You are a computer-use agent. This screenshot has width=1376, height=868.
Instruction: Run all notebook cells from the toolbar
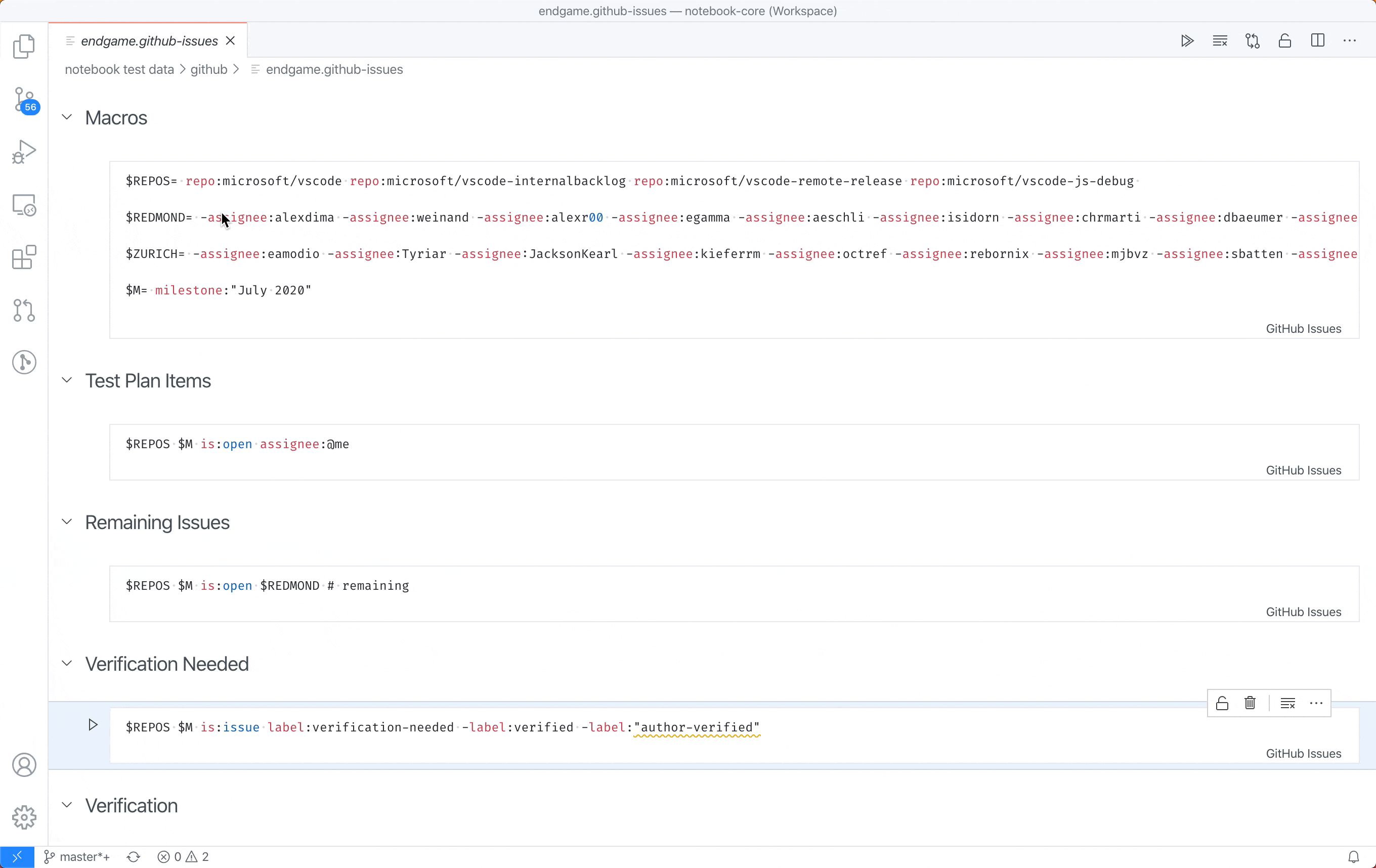tap(1187, 40)
